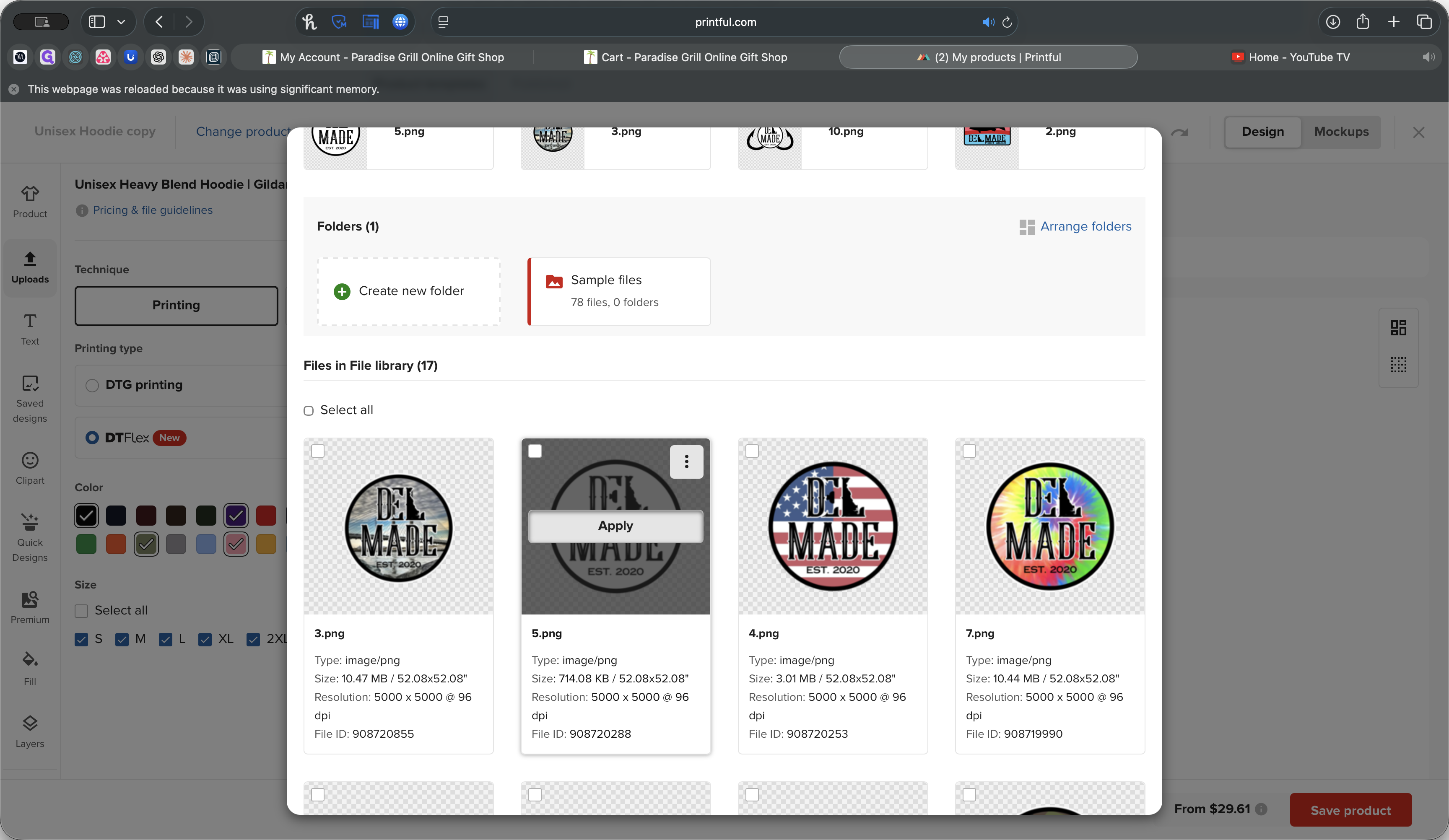Open the Layers panel icon

[x=30, y=731]
